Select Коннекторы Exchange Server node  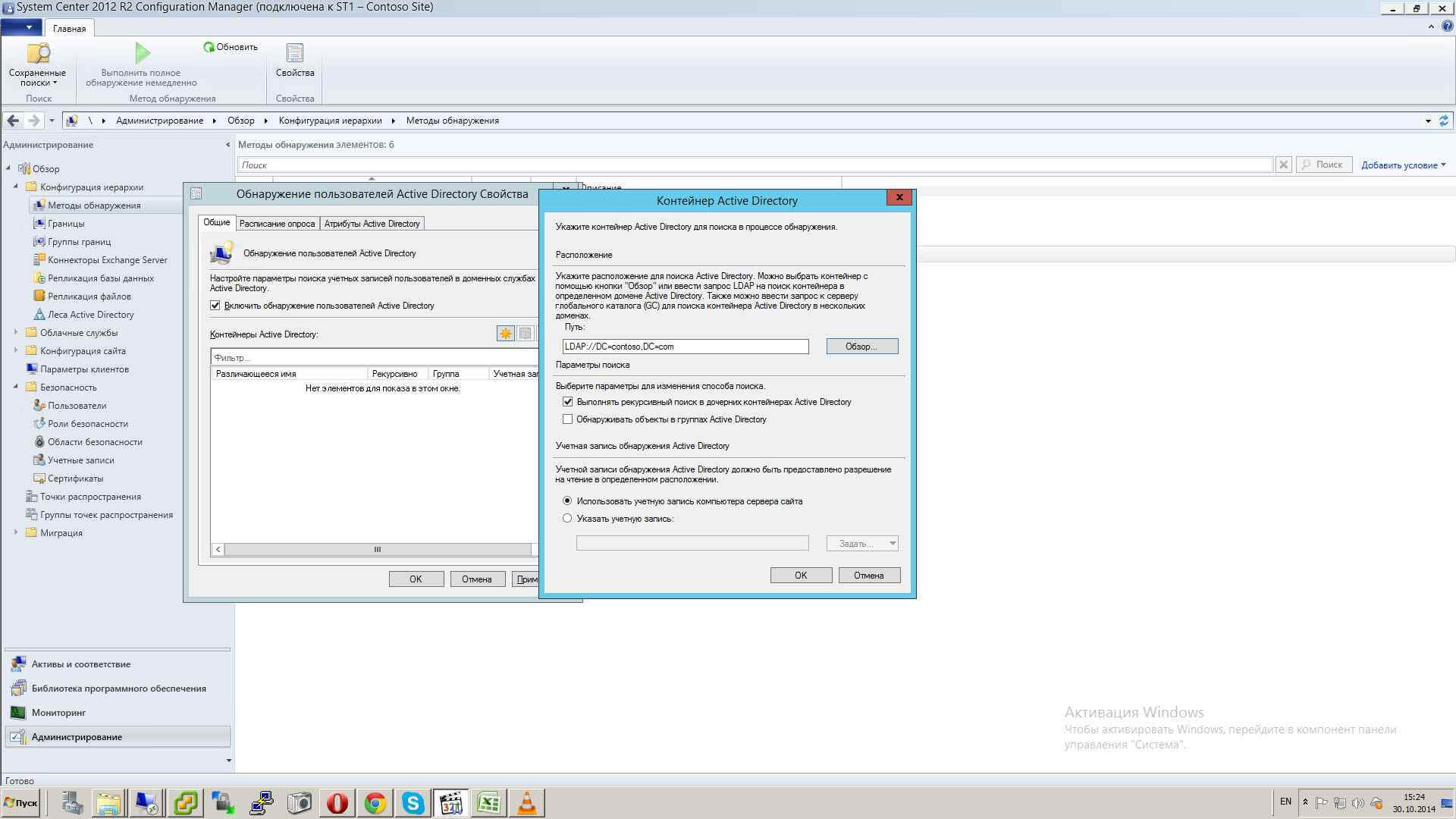click(107, 260)
